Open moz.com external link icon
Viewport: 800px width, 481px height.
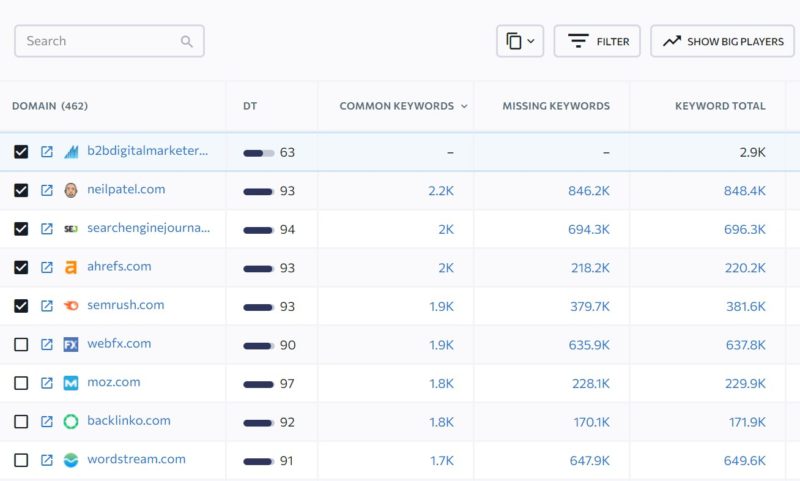[x=46, y=383]
